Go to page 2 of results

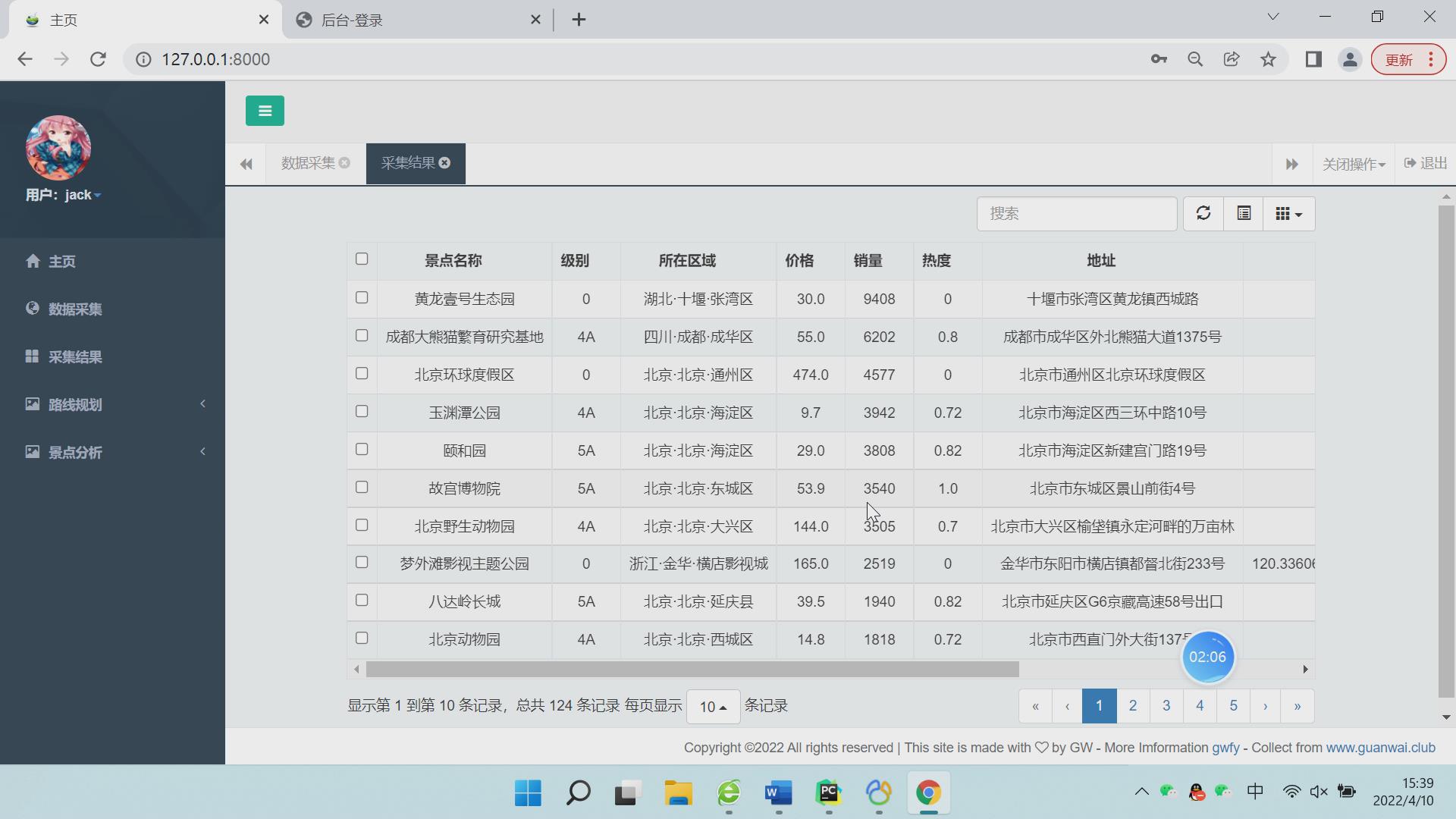[1132, 705]
